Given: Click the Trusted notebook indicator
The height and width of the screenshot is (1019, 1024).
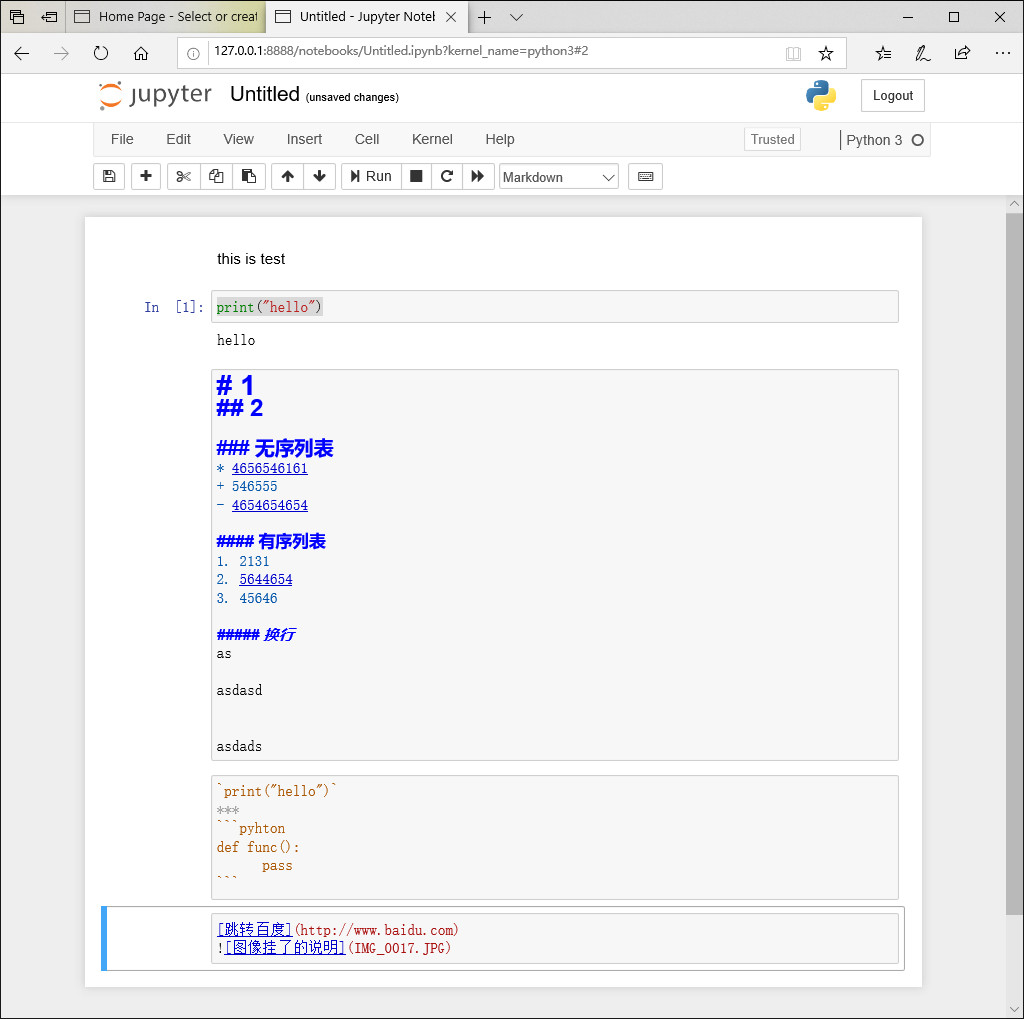Looking at the screenshot, I should tap(773, 139).
